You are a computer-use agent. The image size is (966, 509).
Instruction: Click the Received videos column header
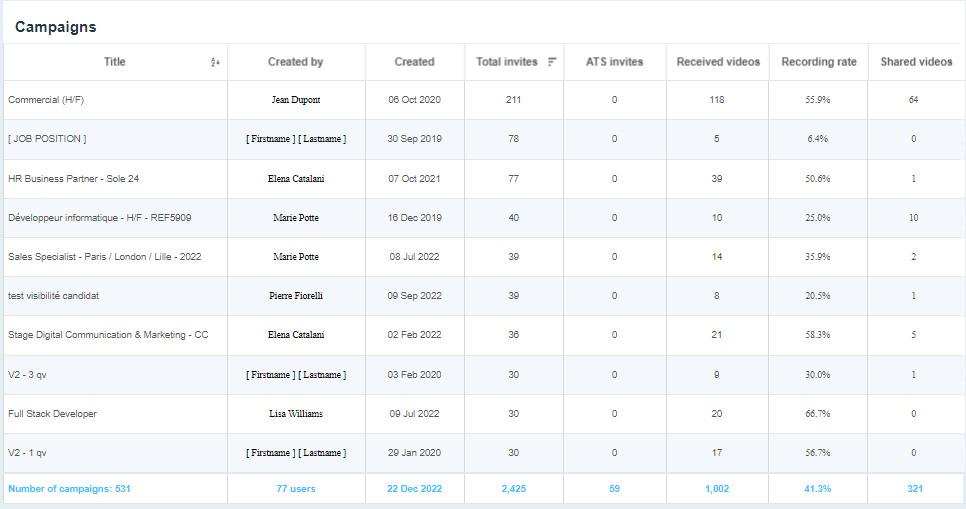pos(718,62)
